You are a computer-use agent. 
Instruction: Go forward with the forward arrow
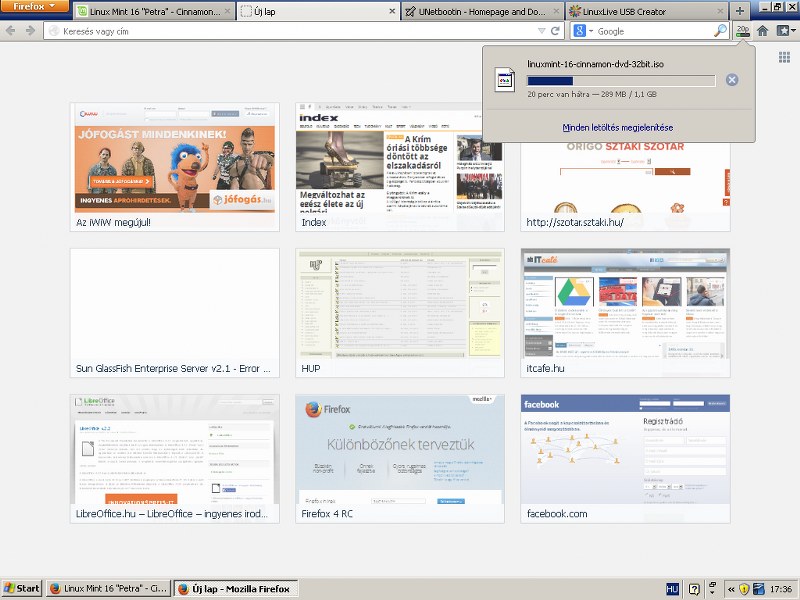coord(31,31)
